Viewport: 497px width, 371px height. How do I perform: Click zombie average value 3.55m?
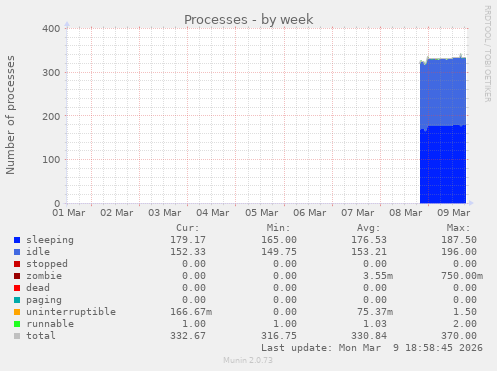(378, 276)
